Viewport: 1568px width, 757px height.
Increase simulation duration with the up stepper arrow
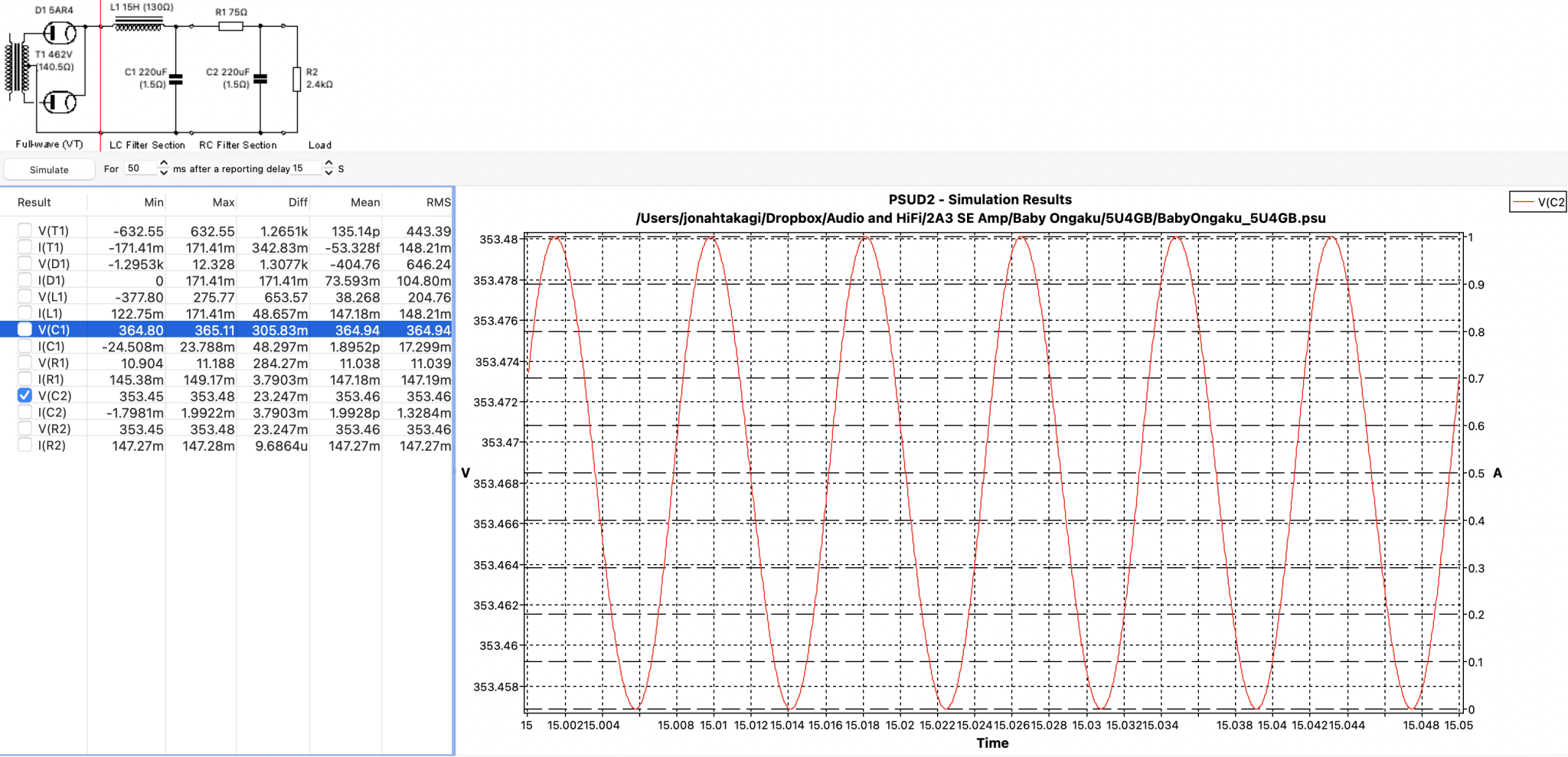point(163,164)
